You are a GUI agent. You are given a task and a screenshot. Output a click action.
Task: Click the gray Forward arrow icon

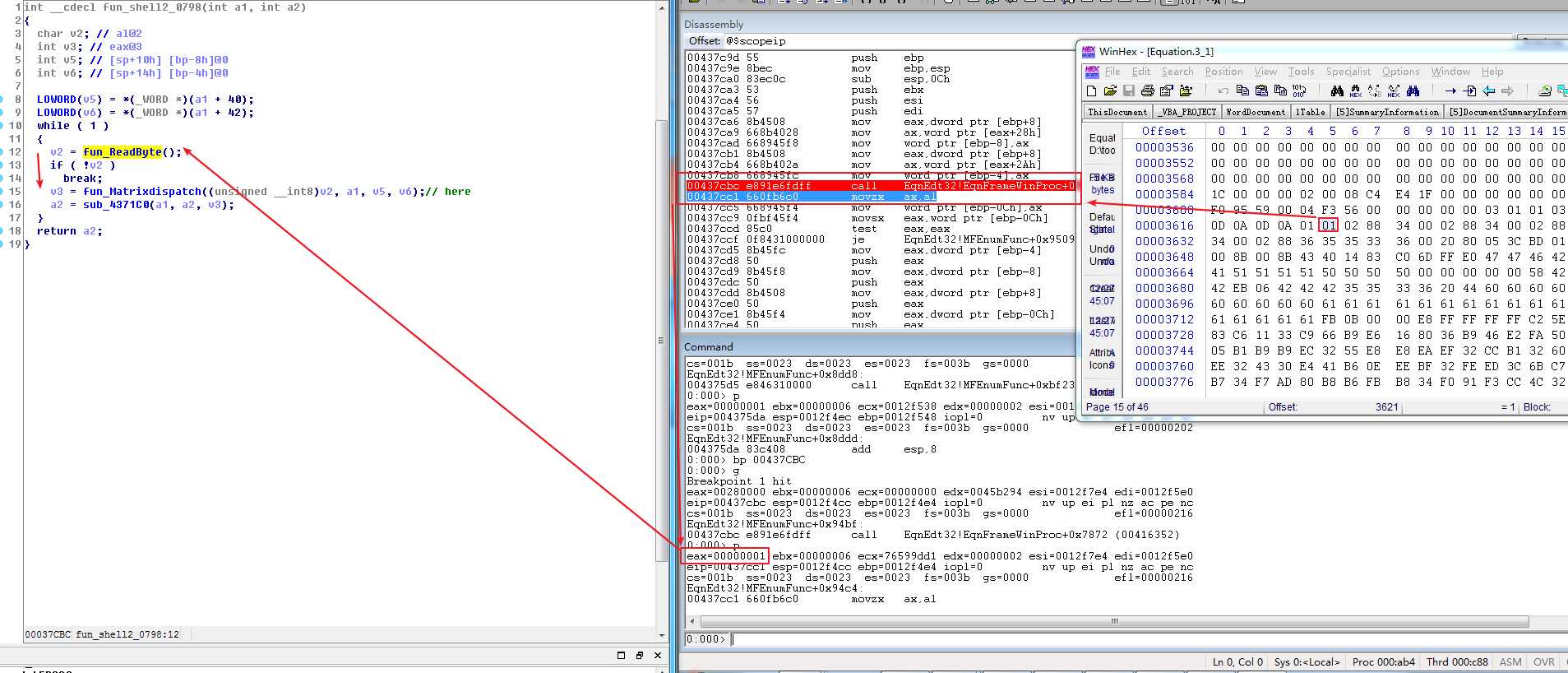1507,91
